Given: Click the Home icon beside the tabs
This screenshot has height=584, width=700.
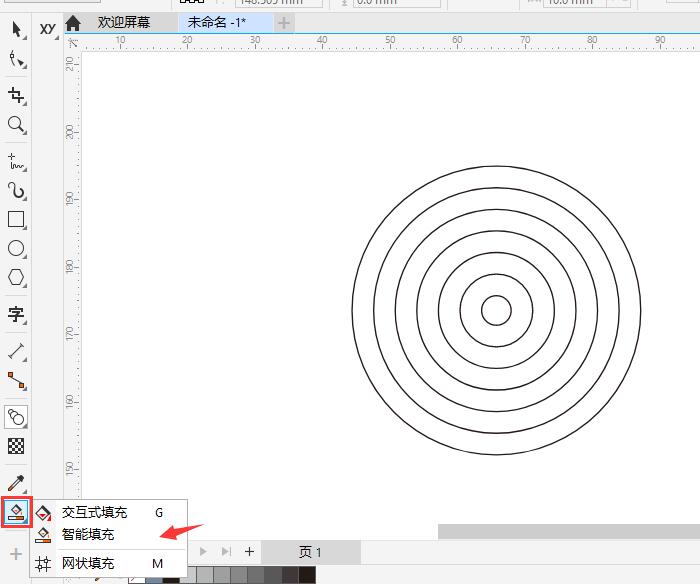Looking at the screenshot, I should pos(73,23).
